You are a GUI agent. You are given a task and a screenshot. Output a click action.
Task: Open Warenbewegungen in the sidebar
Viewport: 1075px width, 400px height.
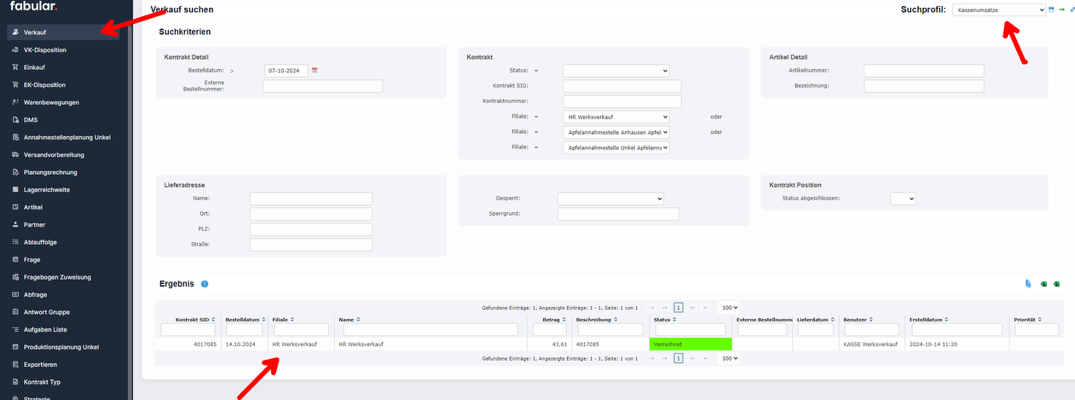pyautogui.click(x=51, y=102)
